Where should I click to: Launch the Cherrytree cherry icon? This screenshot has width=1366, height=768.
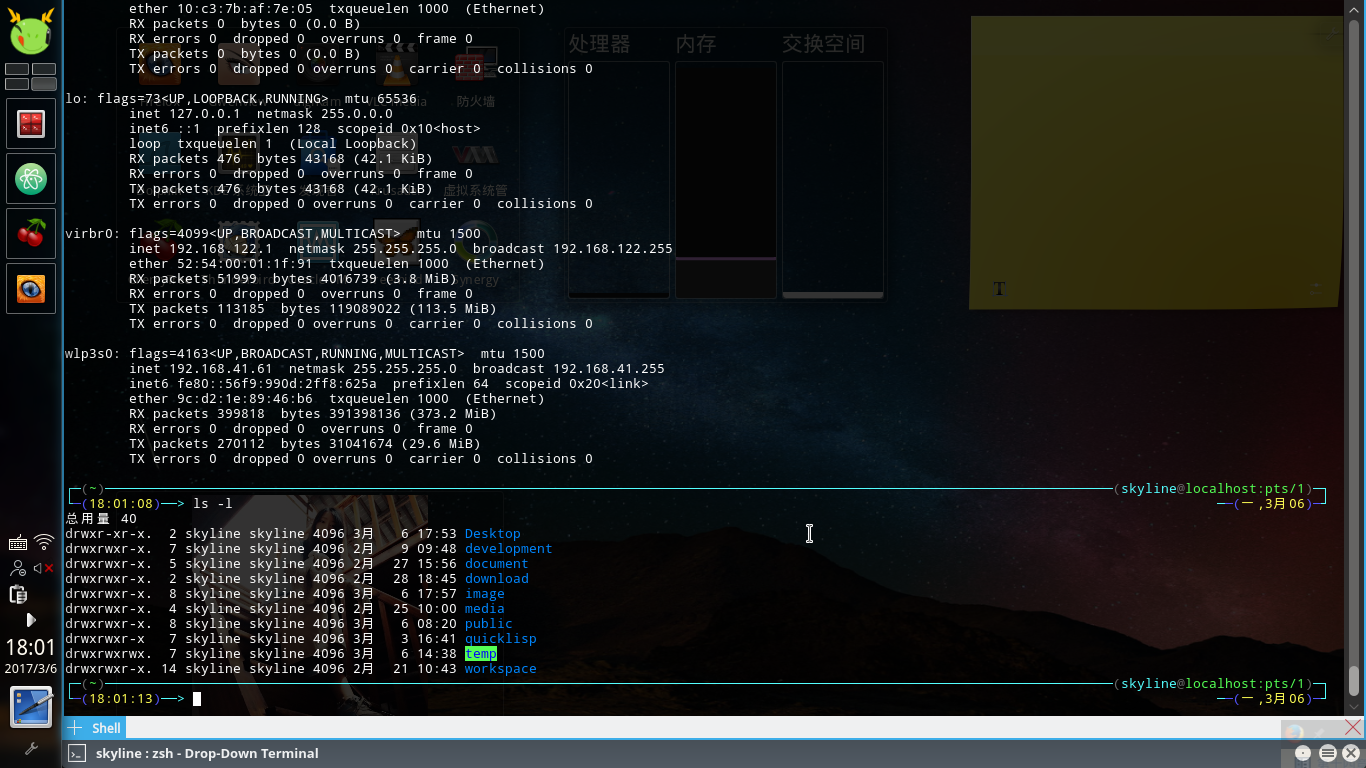[x=31, y=234]
